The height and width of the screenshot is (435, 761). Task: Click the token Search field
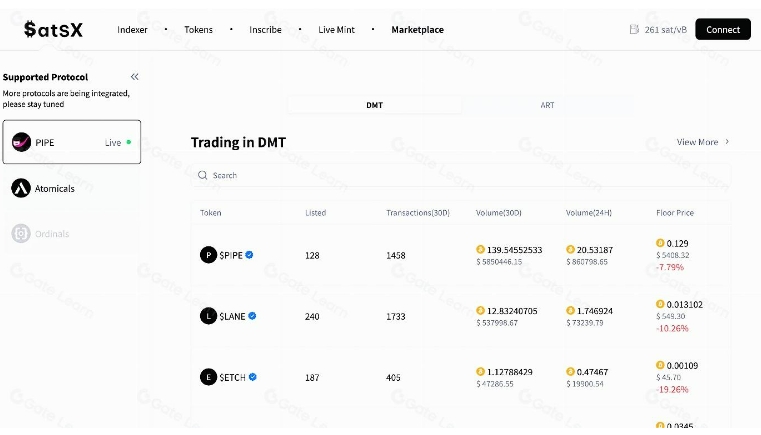tap(461, 175)
